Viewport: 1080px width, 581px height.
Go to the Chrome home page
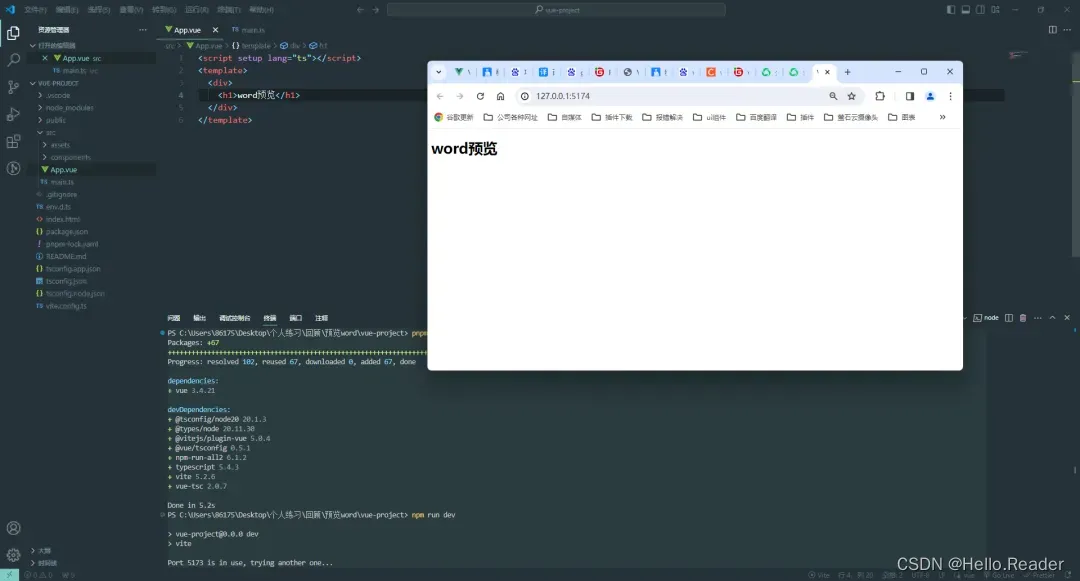click(x=500, y=96)
